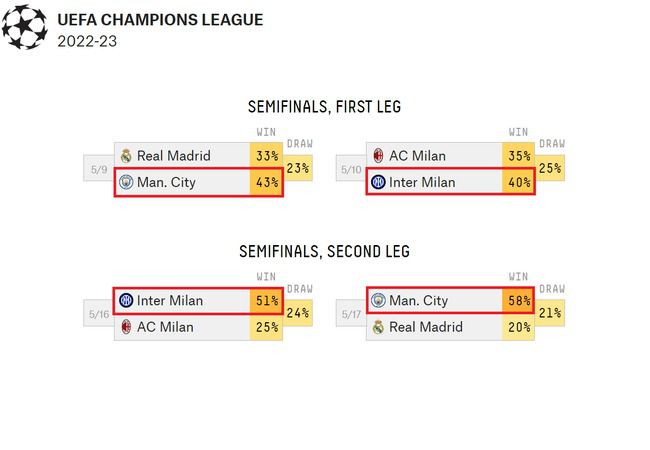Select the UEFA Champions League title

pos(161,20)
